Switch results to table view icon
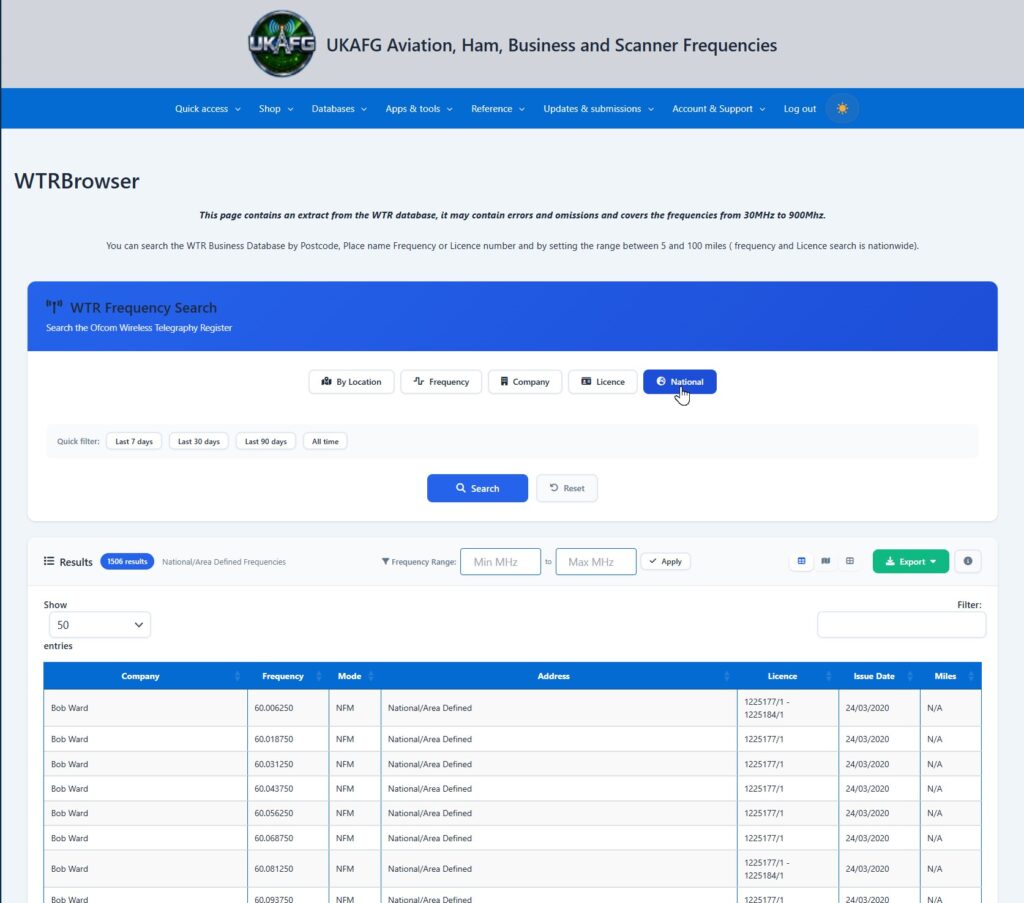The image size is (1024, 903). point(801,561)
